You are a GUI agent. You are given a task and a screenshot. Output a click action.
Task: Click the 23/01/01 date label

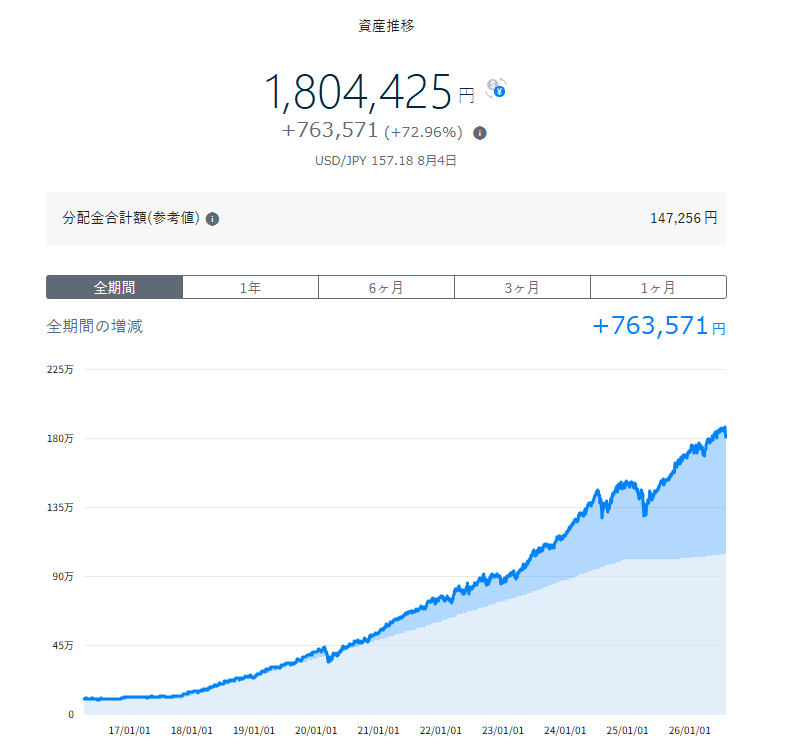pos(503,730)
